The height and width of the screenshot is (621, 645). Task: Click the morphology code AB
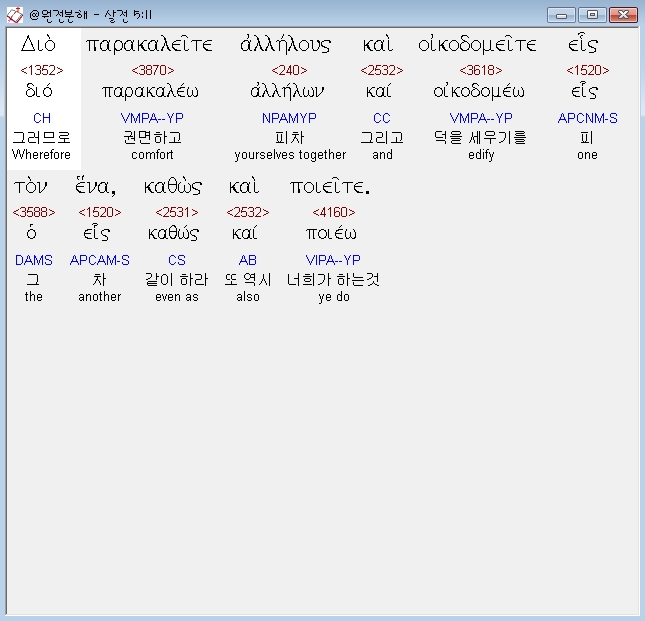(x=248, y=260)
